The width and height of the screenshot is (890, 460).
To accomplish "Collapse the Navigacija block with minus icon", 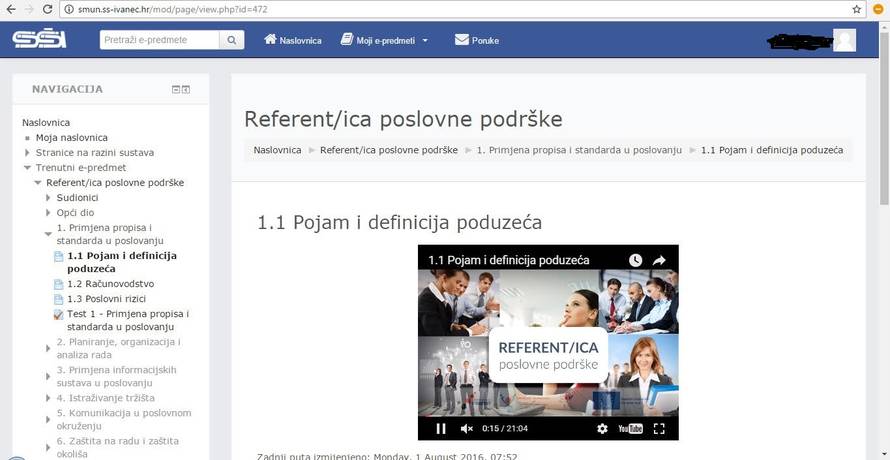I will pos(176,89).
